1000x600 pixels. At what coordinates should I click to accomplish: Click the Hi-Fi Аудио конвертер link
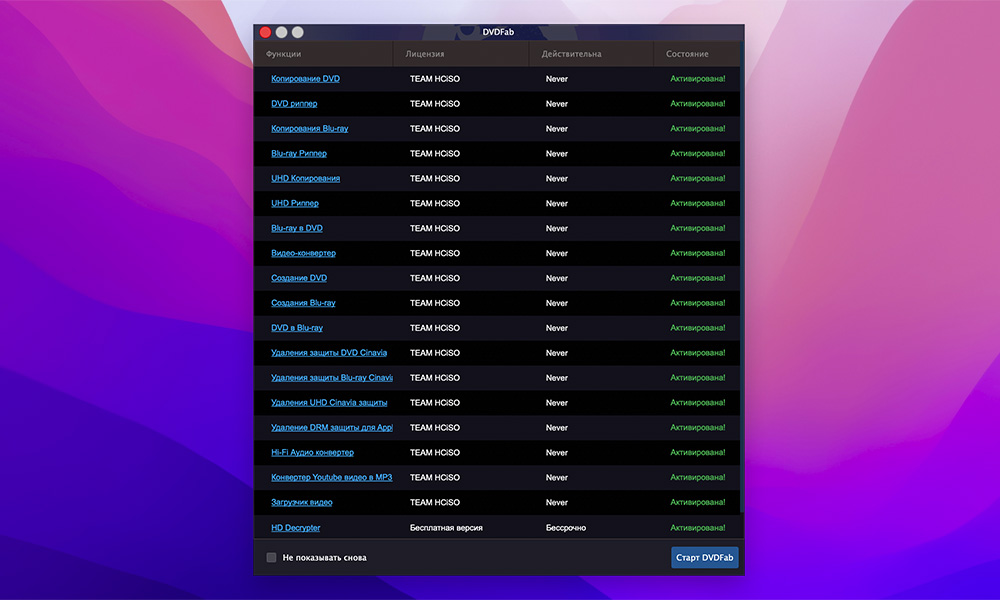pos(312,453)
